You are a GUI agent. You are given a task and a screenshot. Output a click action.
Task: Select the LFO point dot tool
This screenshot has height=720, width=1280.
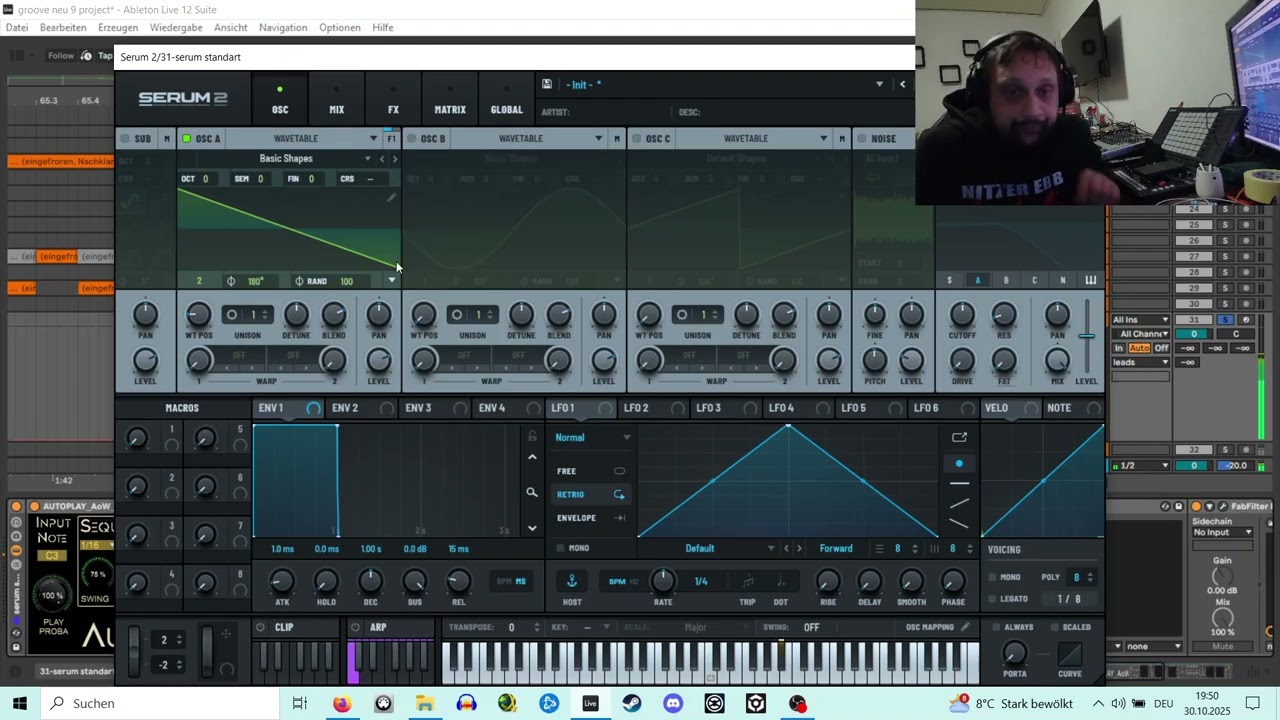pyautogui.click(x=959, y=464)
